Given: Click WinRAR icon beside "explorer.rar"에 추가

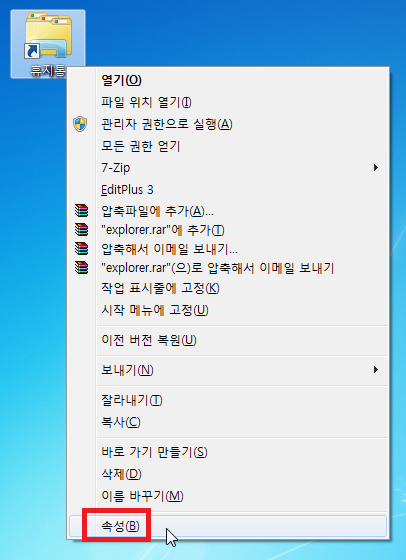Looking at the screenshot, I should pos(81,230).
